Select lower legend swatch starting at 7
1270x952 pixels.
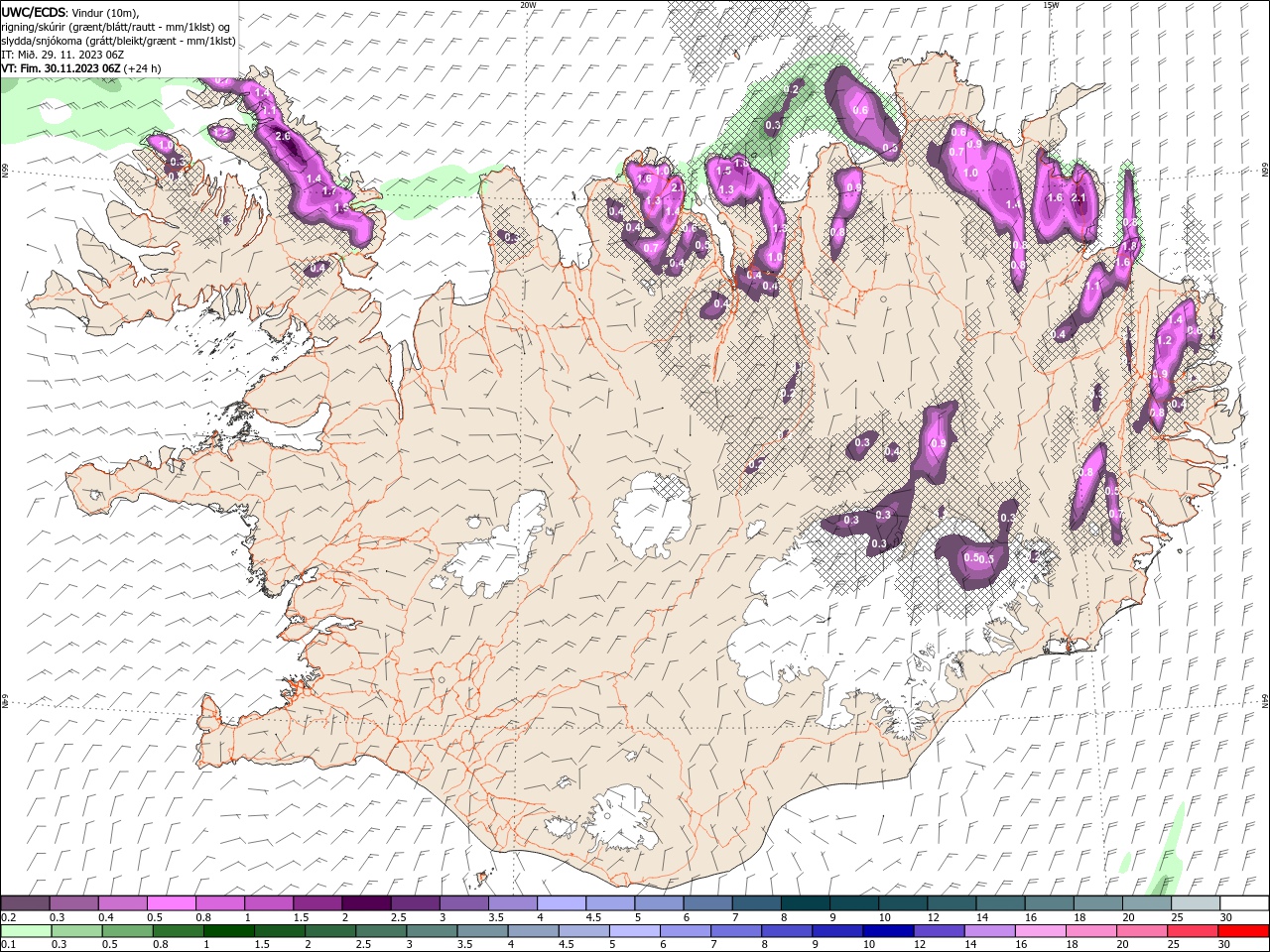736,931
